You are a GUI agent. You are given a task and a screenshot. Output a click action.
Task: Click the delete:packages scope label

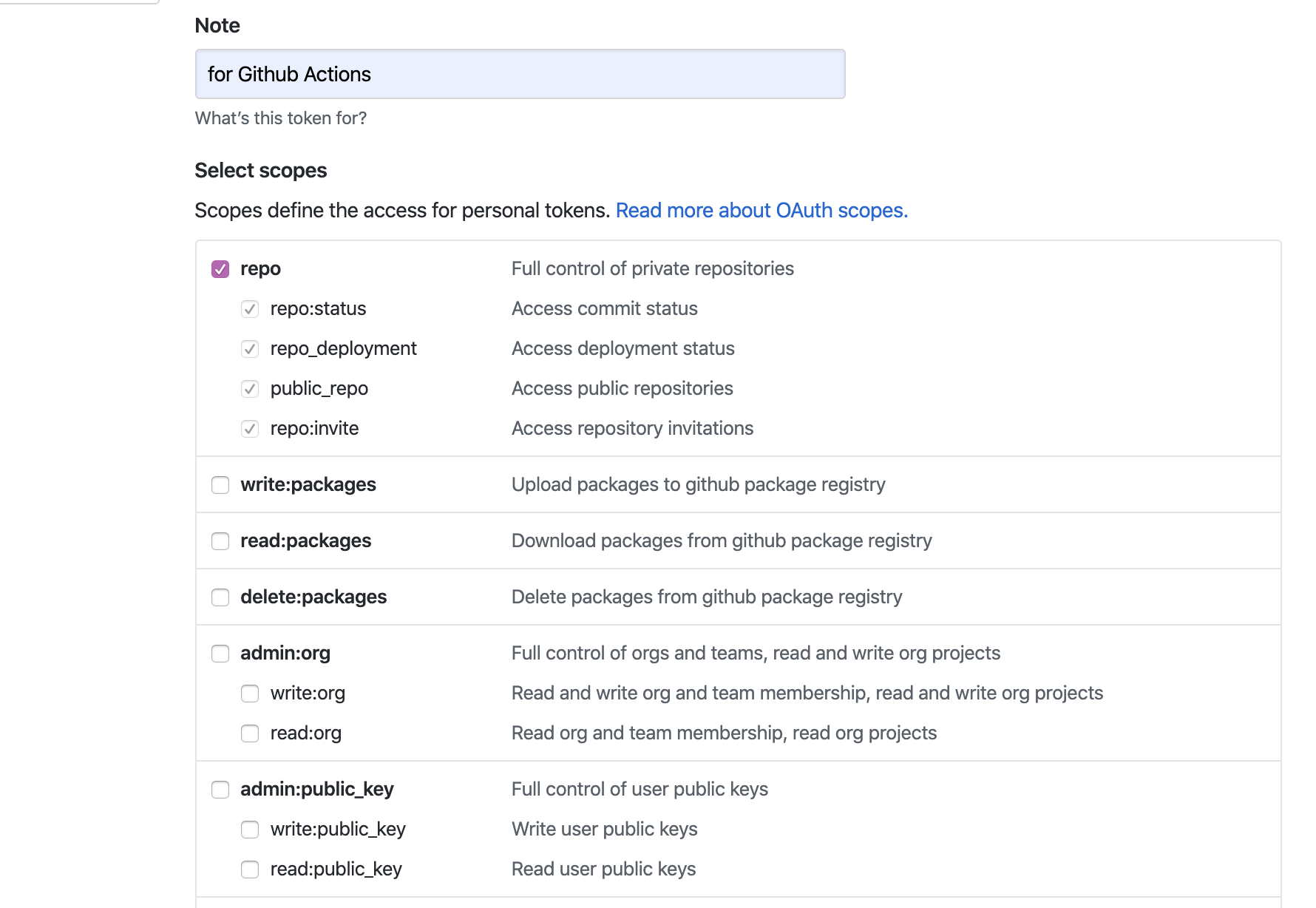point(313,597)
